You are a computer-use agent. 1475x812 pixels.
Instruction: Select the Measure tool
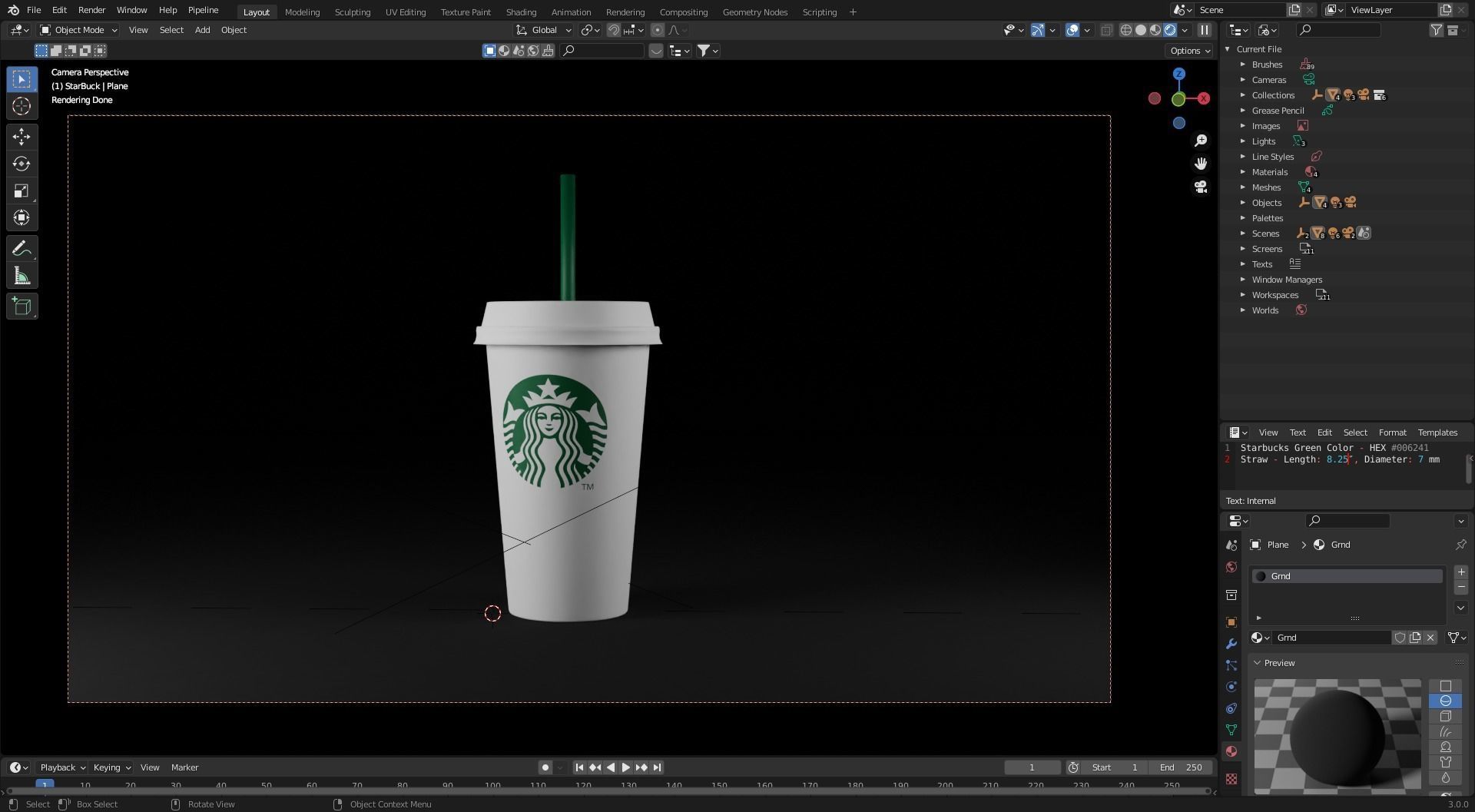(x=22, y=276)
